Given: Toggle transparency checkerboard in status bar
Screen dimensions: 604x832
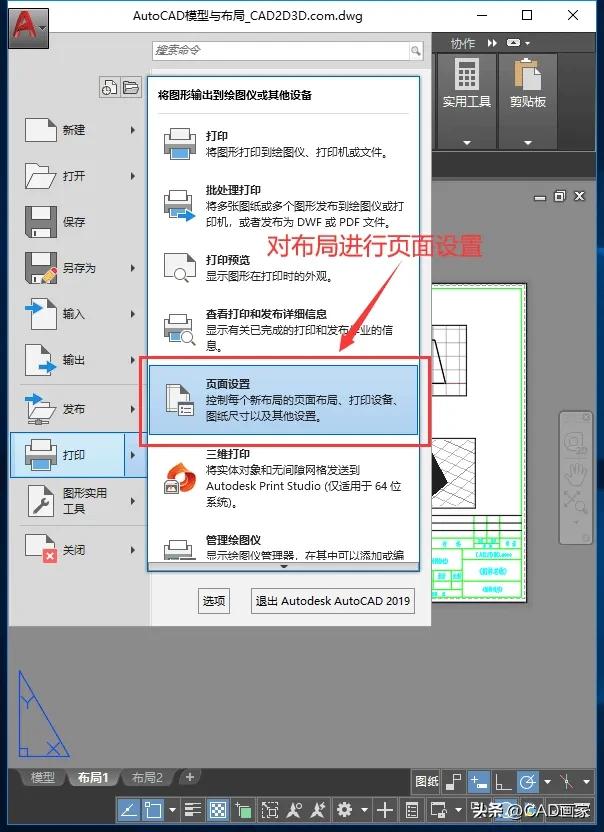Looking at the screenshot, I should point(218,810).
